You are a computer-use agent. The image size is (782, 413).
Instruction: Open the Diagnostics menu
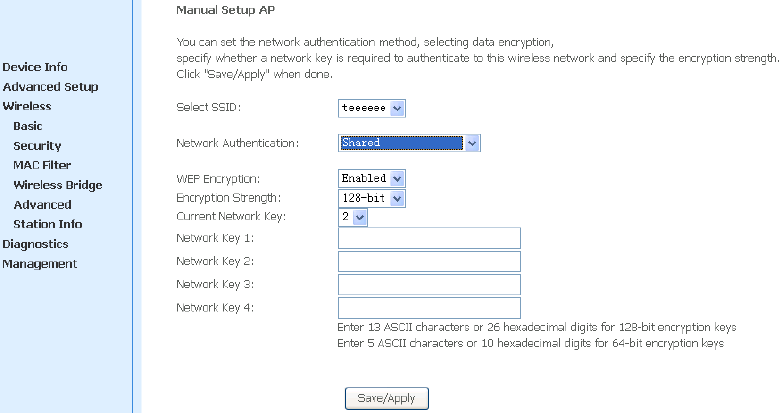pyautogui.click(x=35, y=244)
